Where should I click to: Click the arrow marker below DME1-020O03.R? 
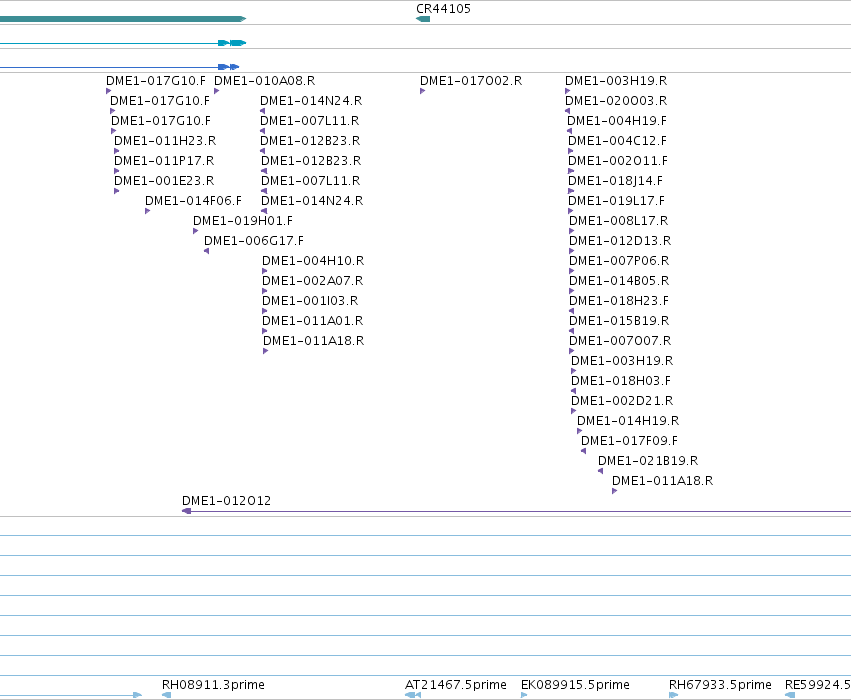[x=568, y=111]
